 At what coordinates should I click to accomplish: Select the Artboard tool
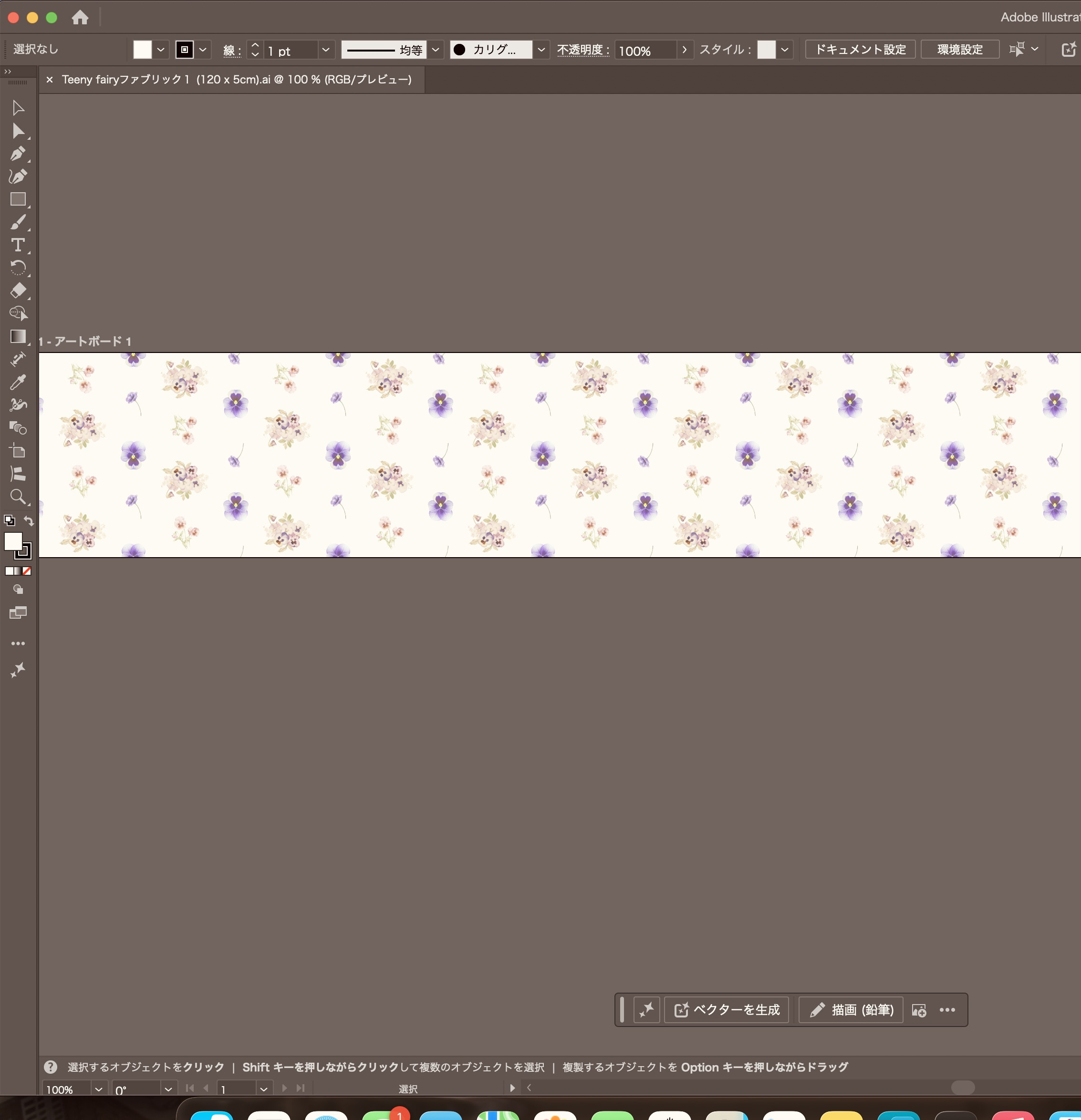(18, 451)
